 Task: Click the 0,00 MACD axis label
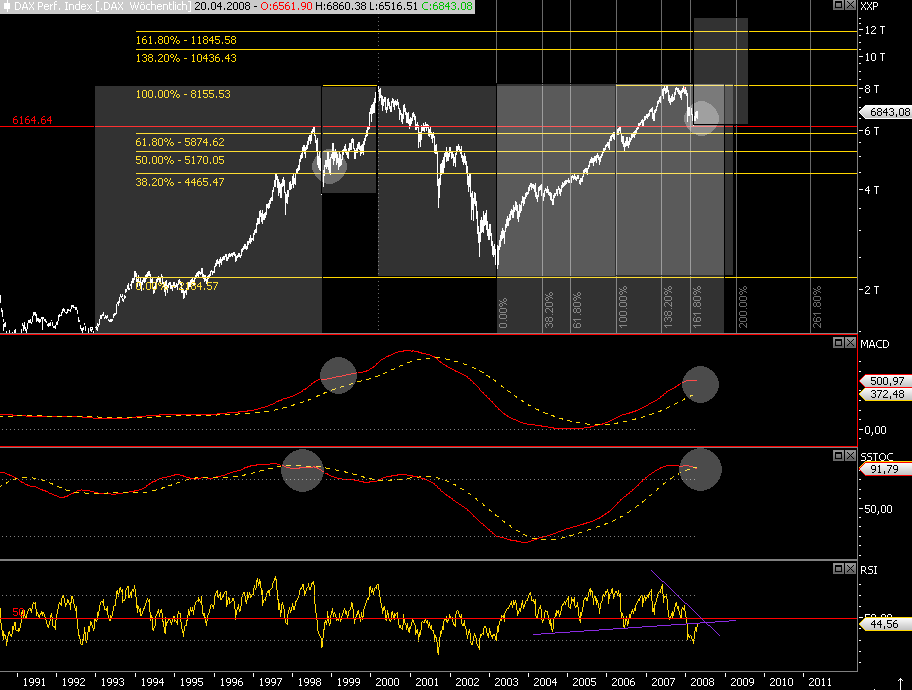(875, 431)
